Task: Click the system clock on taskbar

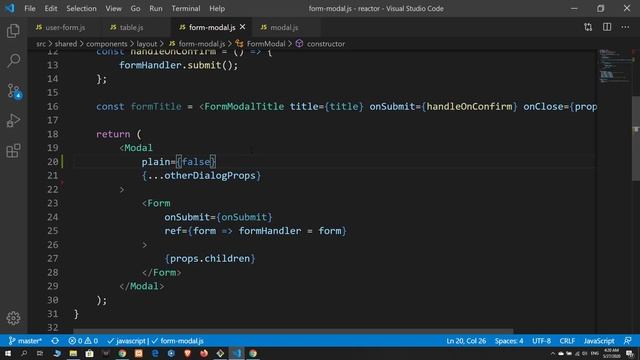Action: pos(611,353)
